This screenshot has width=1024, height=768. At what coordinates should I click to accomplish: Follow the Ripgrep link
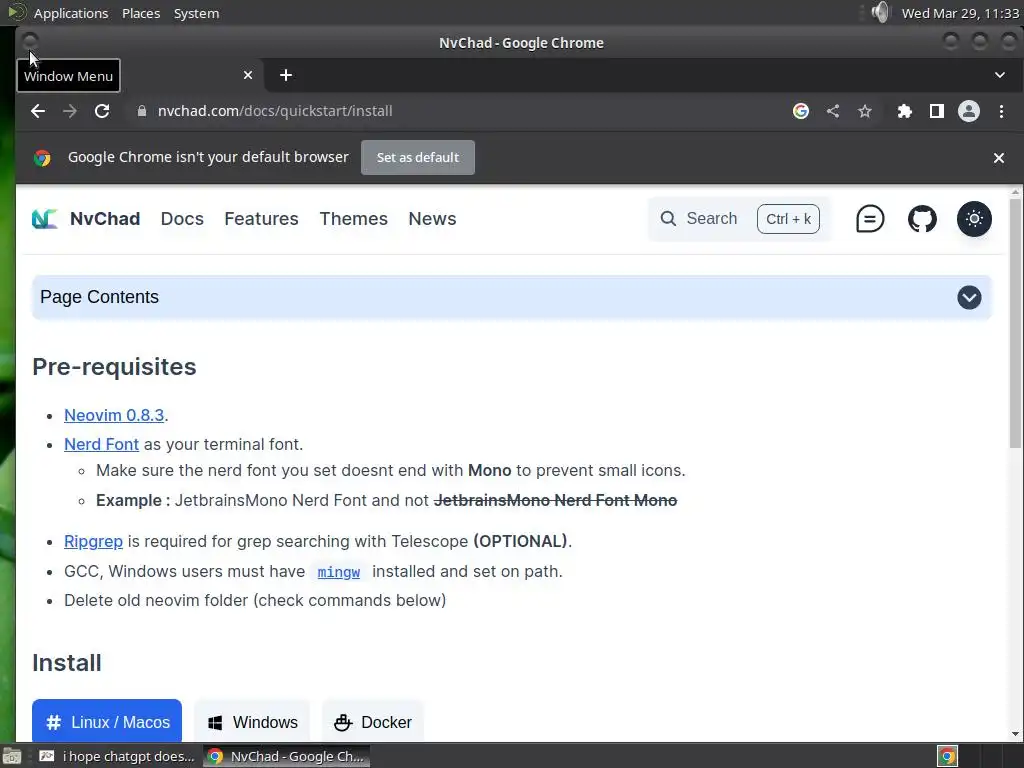coord(93,541)
